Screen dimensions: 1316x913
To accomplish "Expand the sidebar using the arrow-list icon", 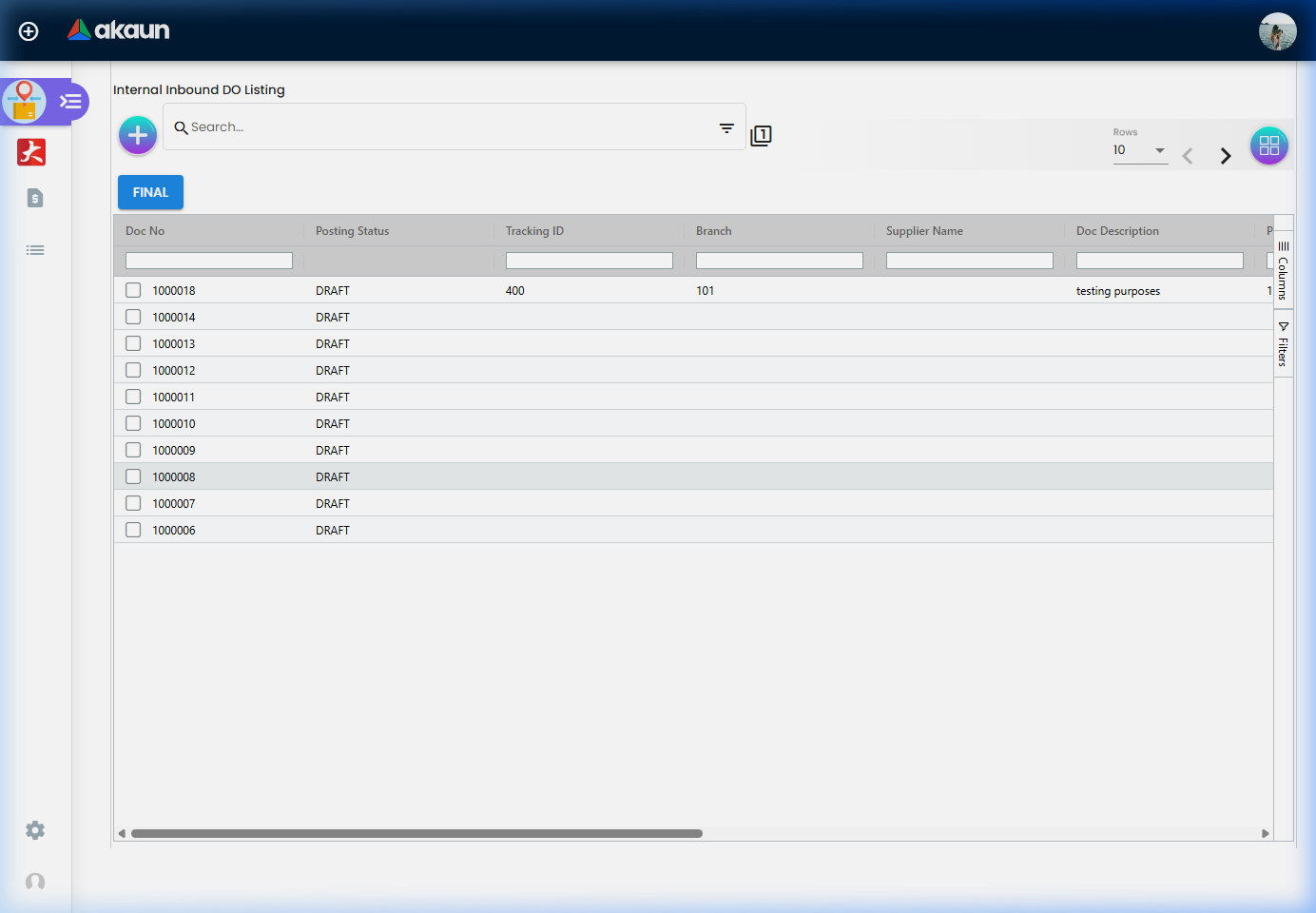I will (x=70, y=101).
